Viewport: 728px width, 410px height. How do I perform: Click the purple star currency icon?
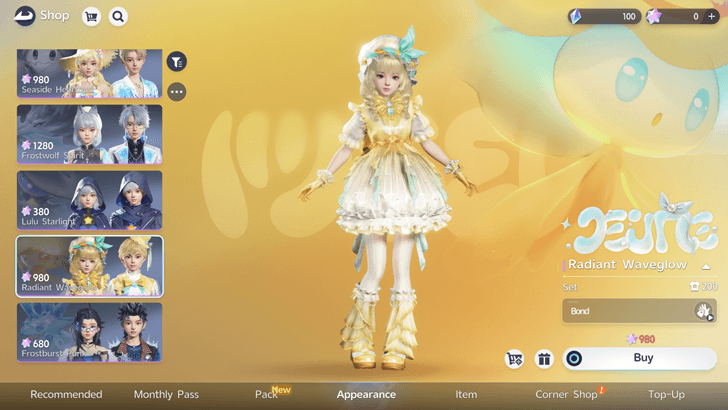pyautogui.click(x=654, y=16)
